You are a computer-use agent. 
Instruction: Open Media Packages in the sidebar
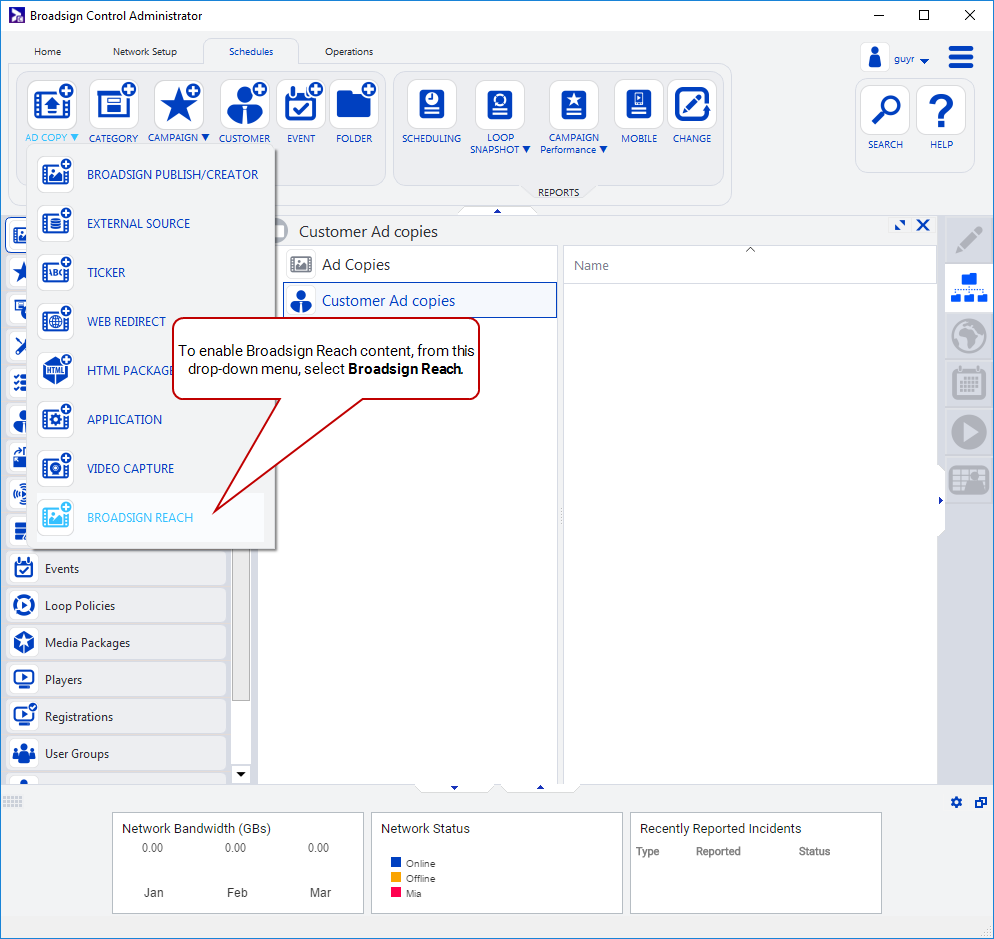117,643
